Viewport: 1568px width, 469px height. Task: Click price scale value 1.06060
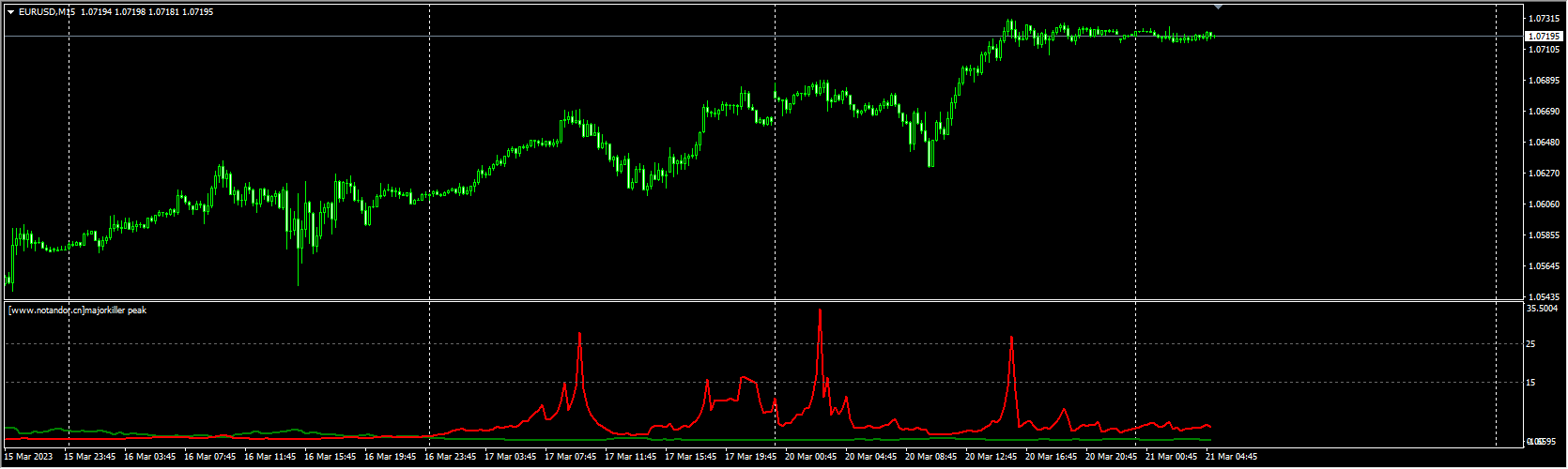point(1544,204)
